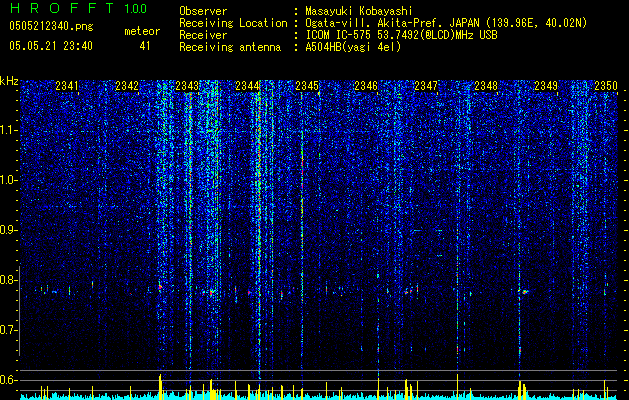
Task: Click the 0.8 kHz axis label
Action: [x=9, y=280]
